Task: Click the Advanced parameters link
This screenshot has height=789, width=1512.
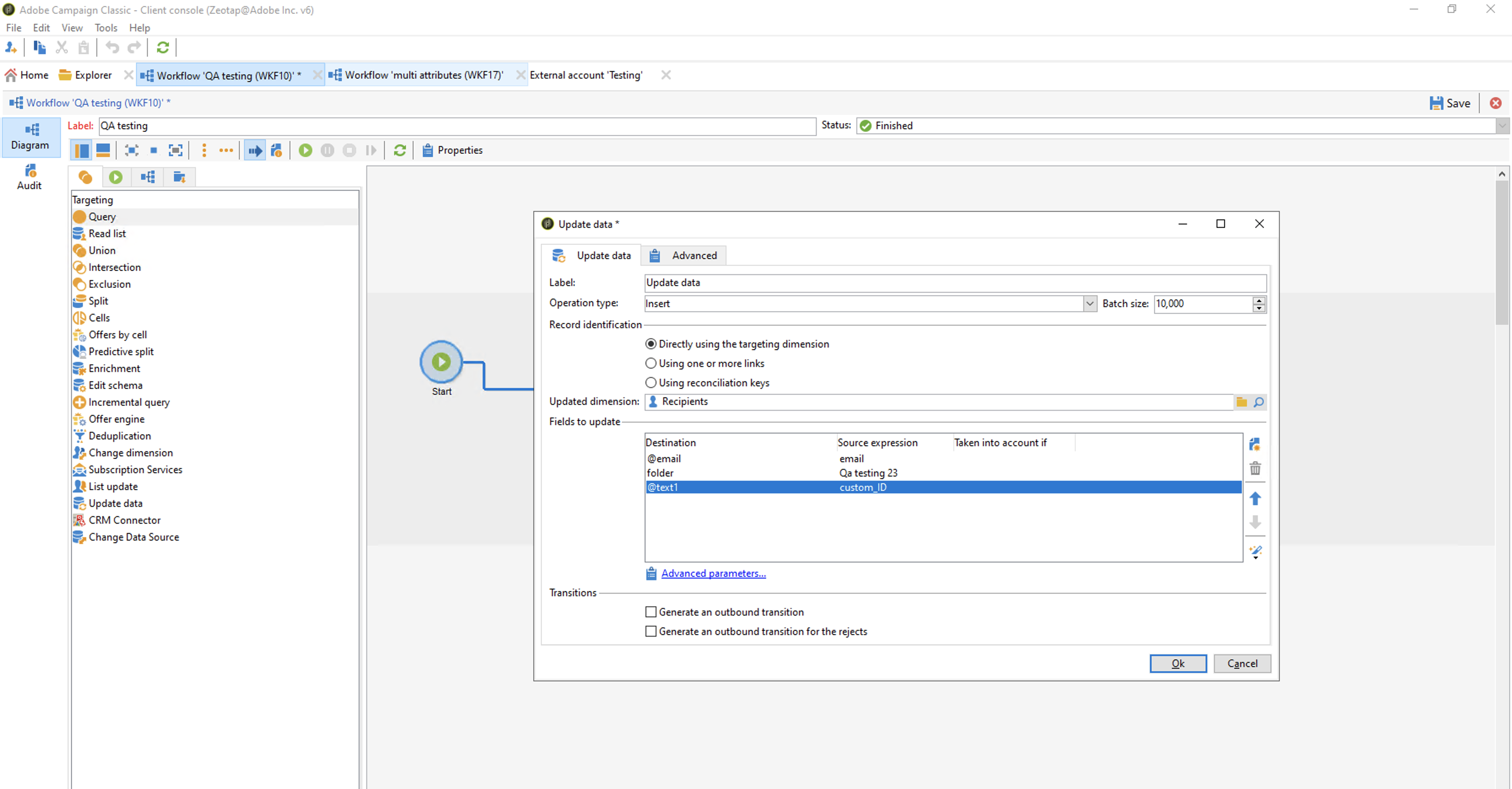Action: point(713,573)
